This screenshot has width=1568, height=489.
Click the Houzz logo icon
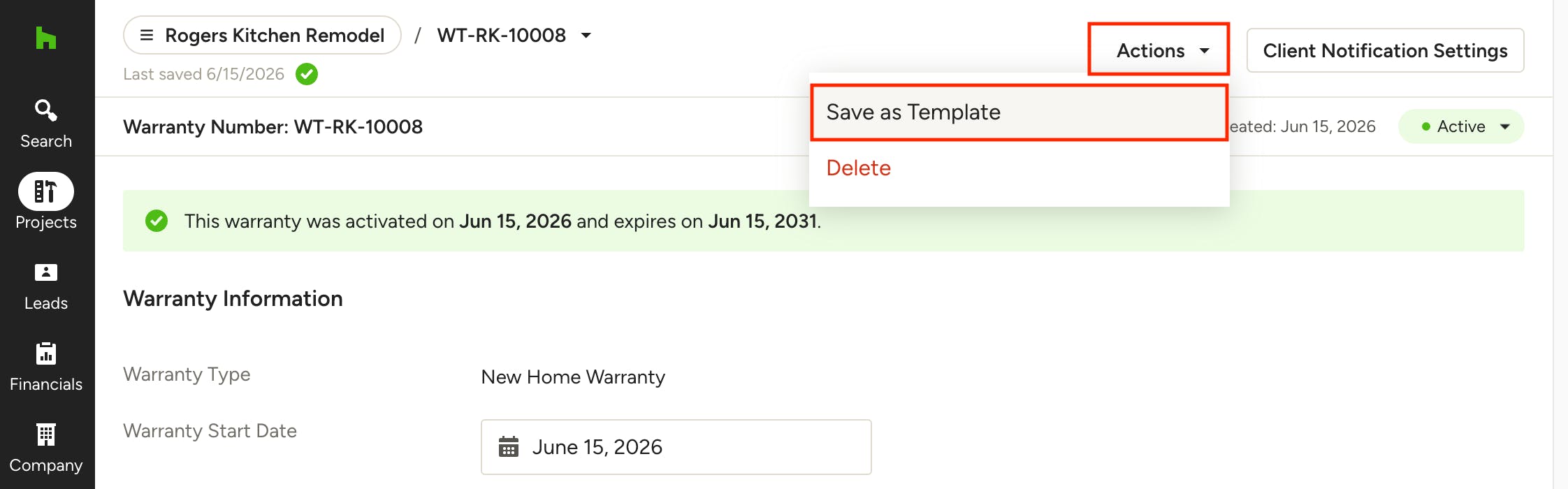pos(46,38)
